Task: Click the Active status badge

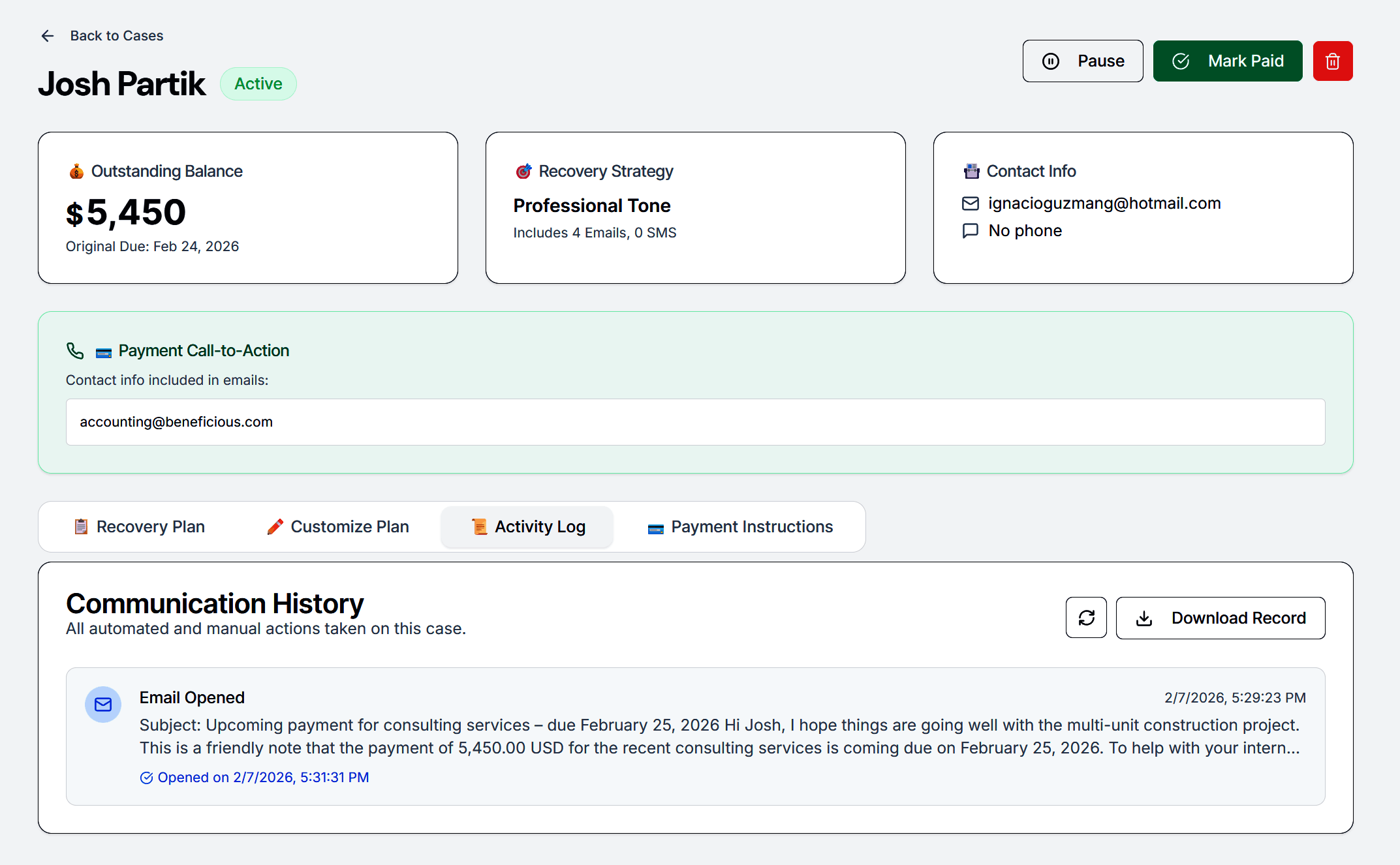Action: point(258,84)
